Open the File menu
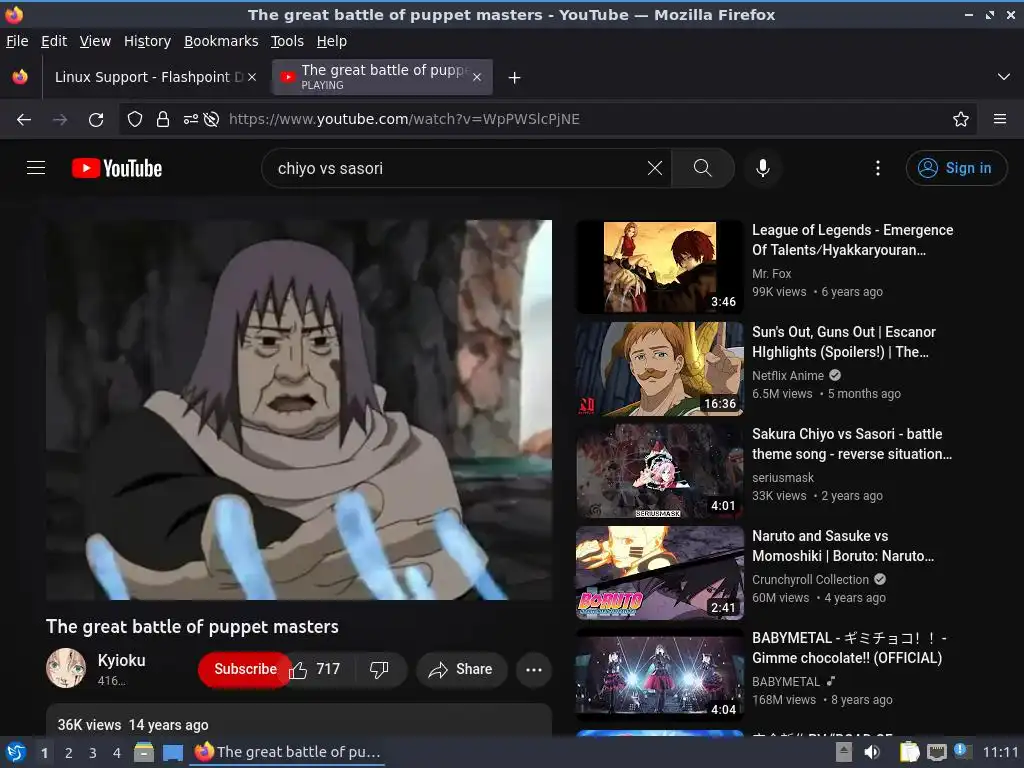 coord(17,41)
